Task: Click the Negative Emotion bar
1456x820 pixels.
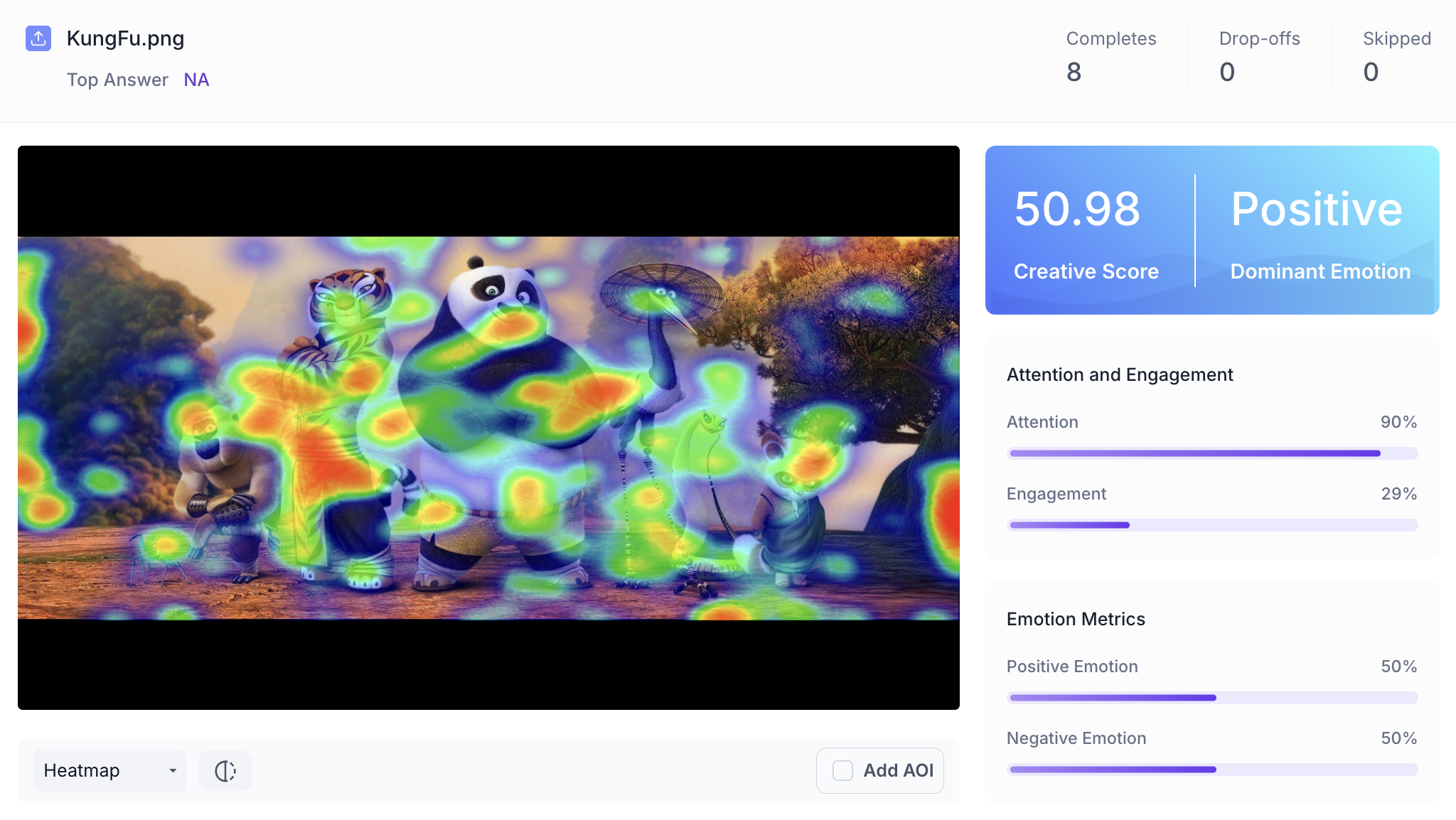Action: 1211,770
